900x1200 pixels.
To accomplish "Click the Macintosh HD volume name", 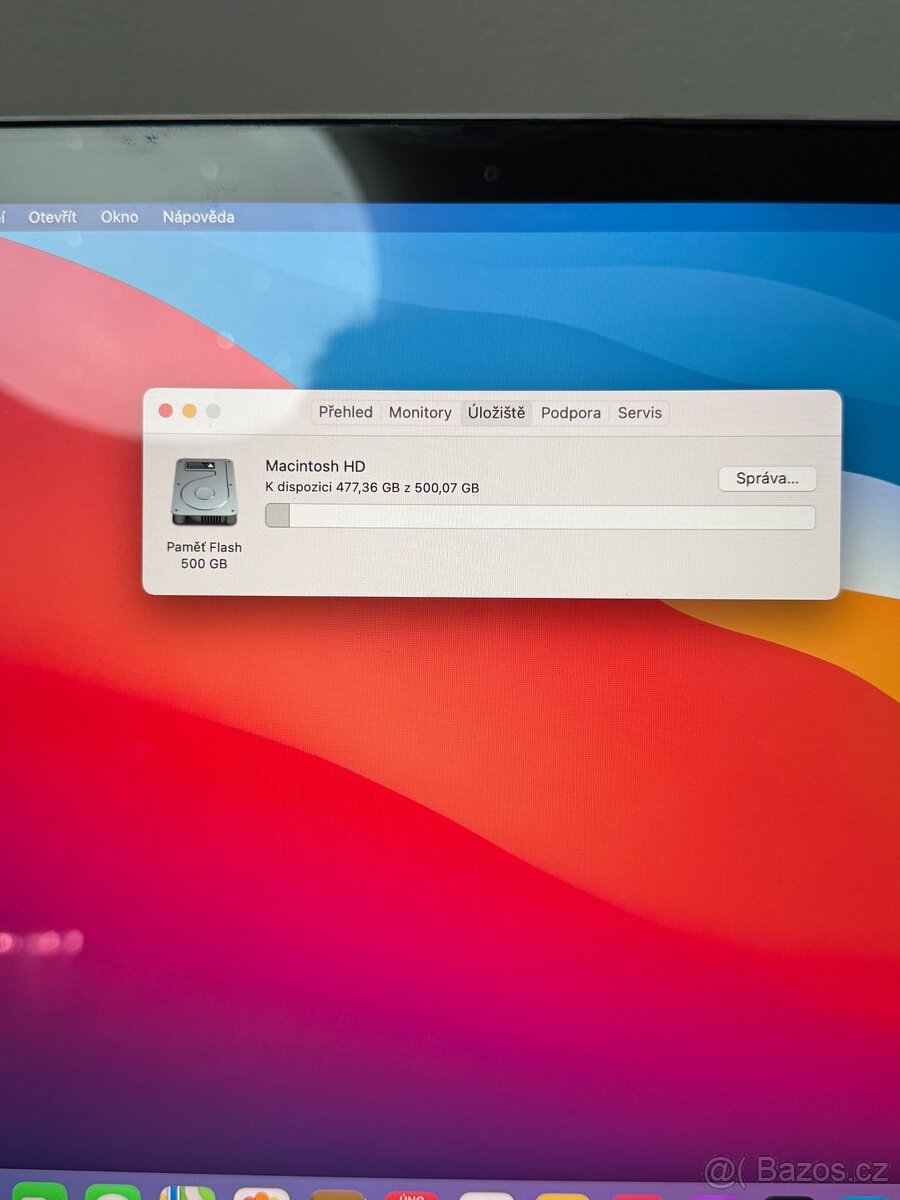I will pos(315,466).
